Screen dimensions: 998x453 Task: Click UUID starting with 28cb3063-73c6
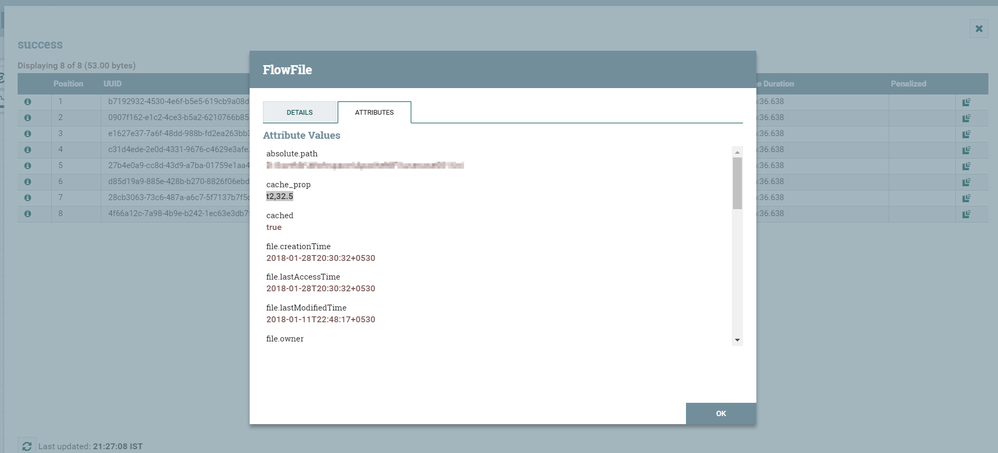tap(178, 198)
